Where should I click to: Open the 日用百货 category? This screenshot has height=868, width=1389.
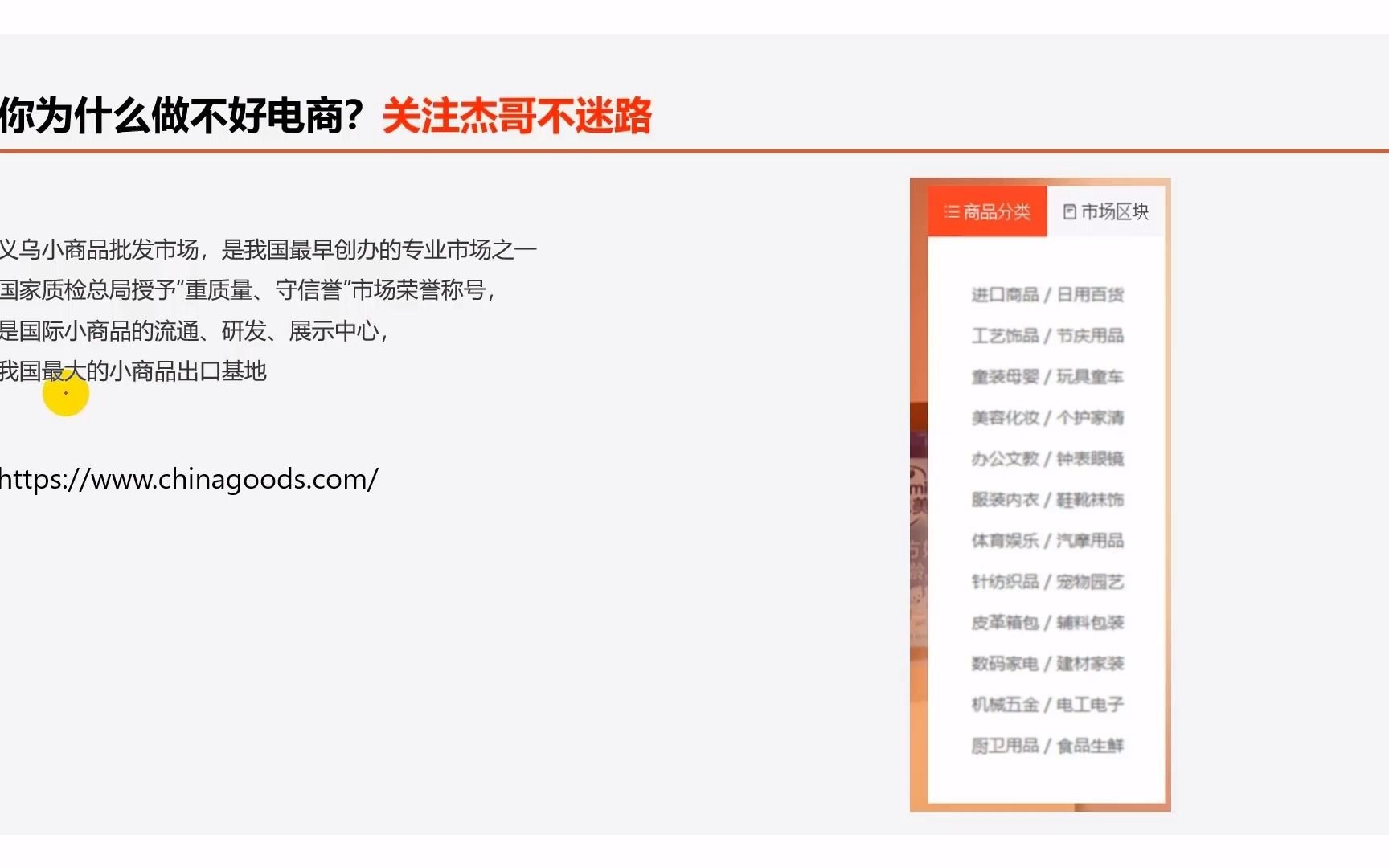click(1090, 295)
